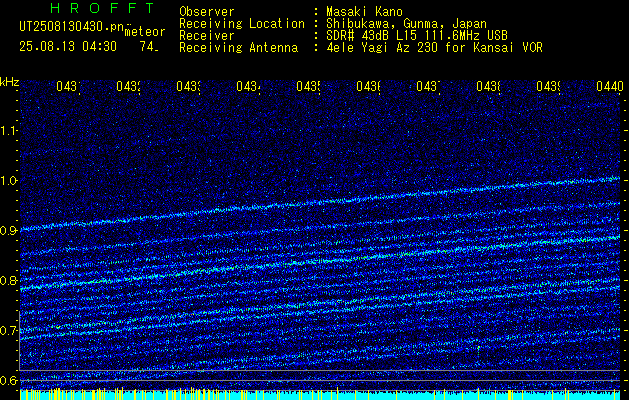This screenshot has height=400, width=629.
Task: Click the 'meteor' label
Action: pos(145,32)
